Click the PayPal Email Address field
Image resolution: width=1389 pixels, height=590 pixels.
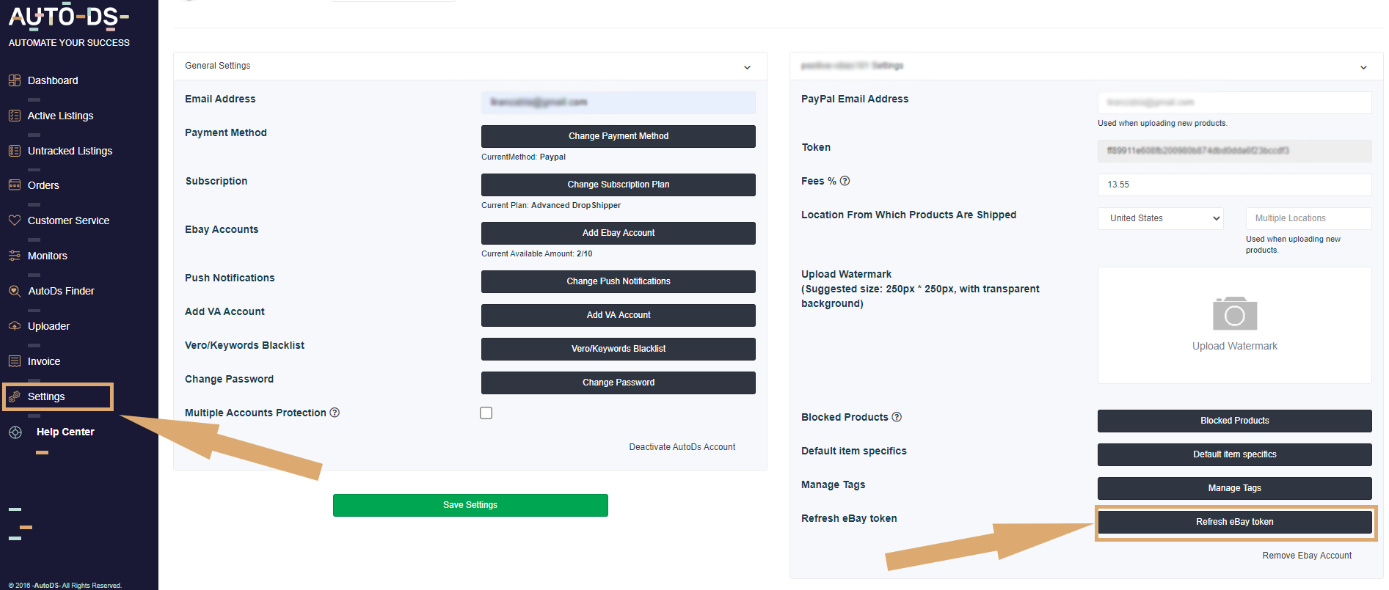tap(1235, 102)
